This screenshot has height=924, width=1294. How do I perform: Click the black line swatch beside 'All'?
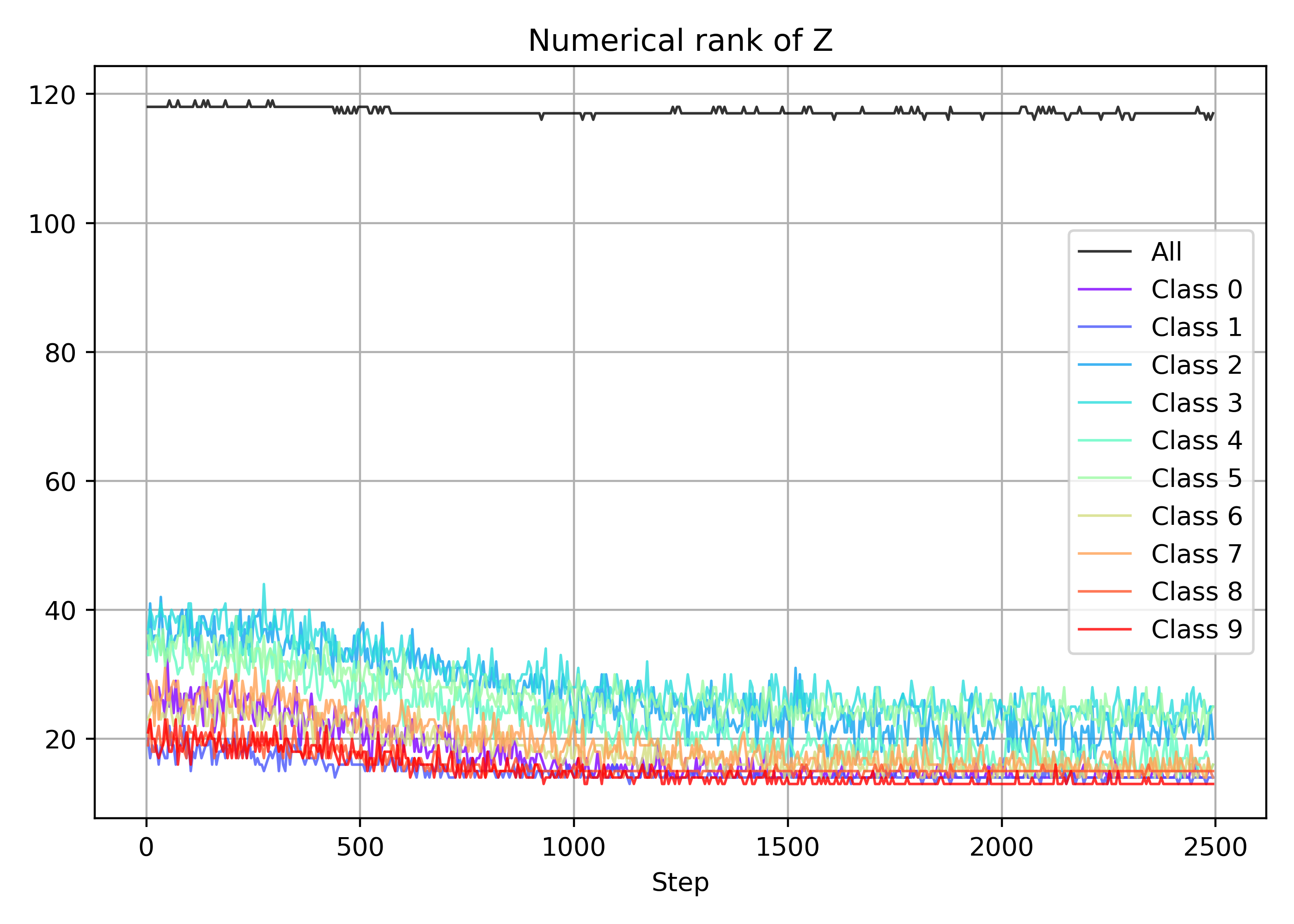click(x=1105, y=251)
